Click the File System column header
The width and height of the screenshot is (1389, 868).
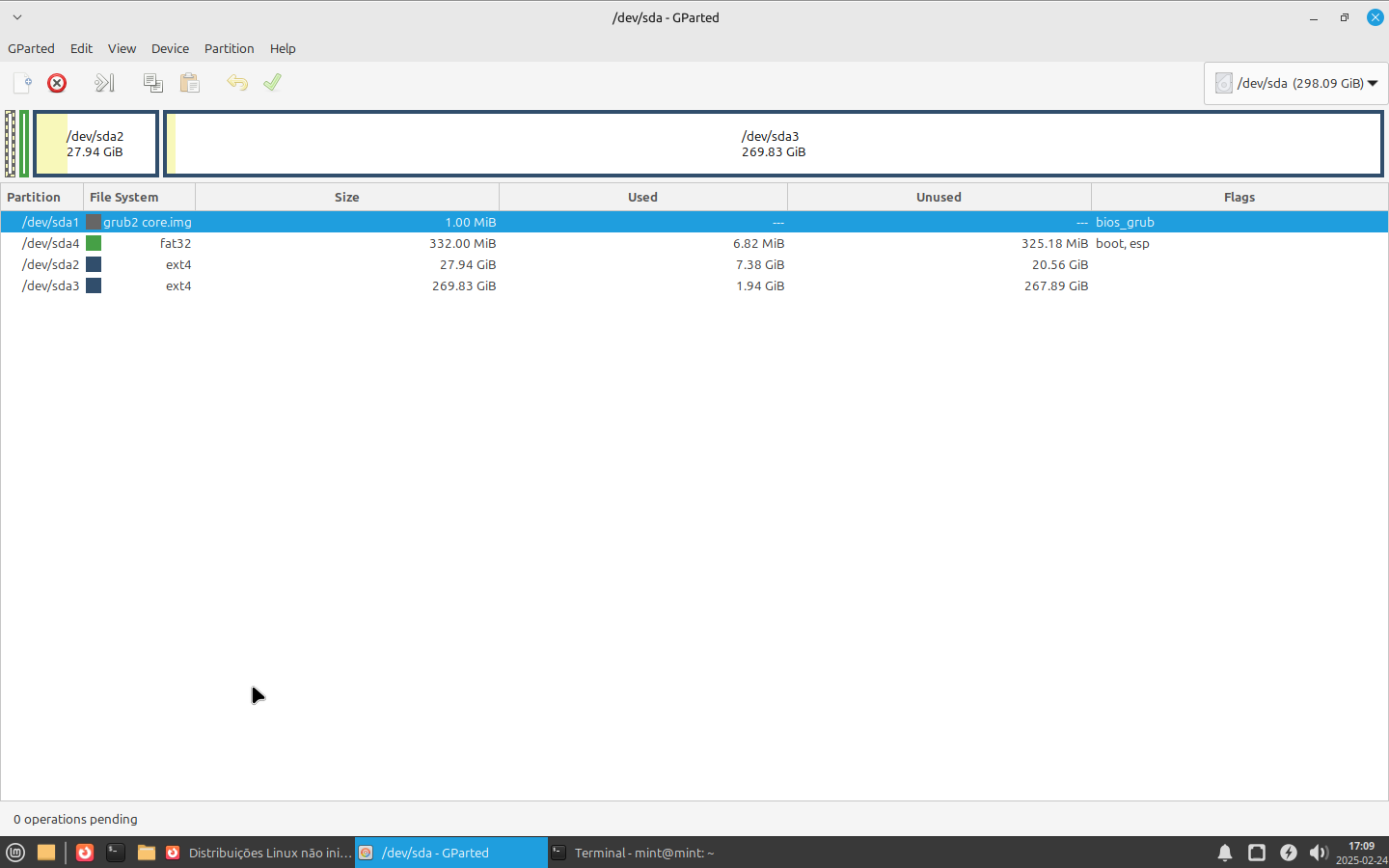pos(139,197)
